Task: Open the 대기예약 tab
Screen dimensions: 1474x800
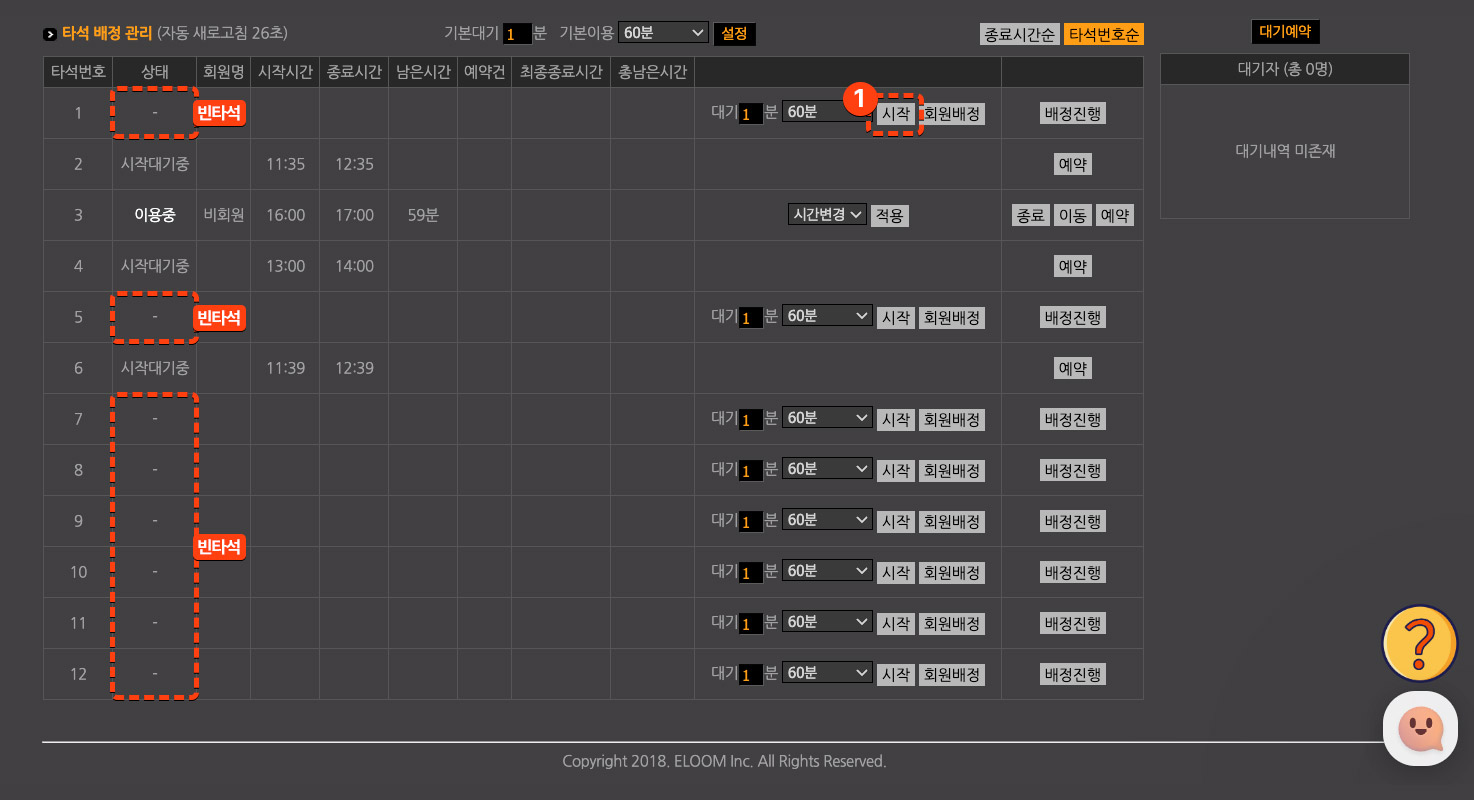Action: (x=1285, y=32)
